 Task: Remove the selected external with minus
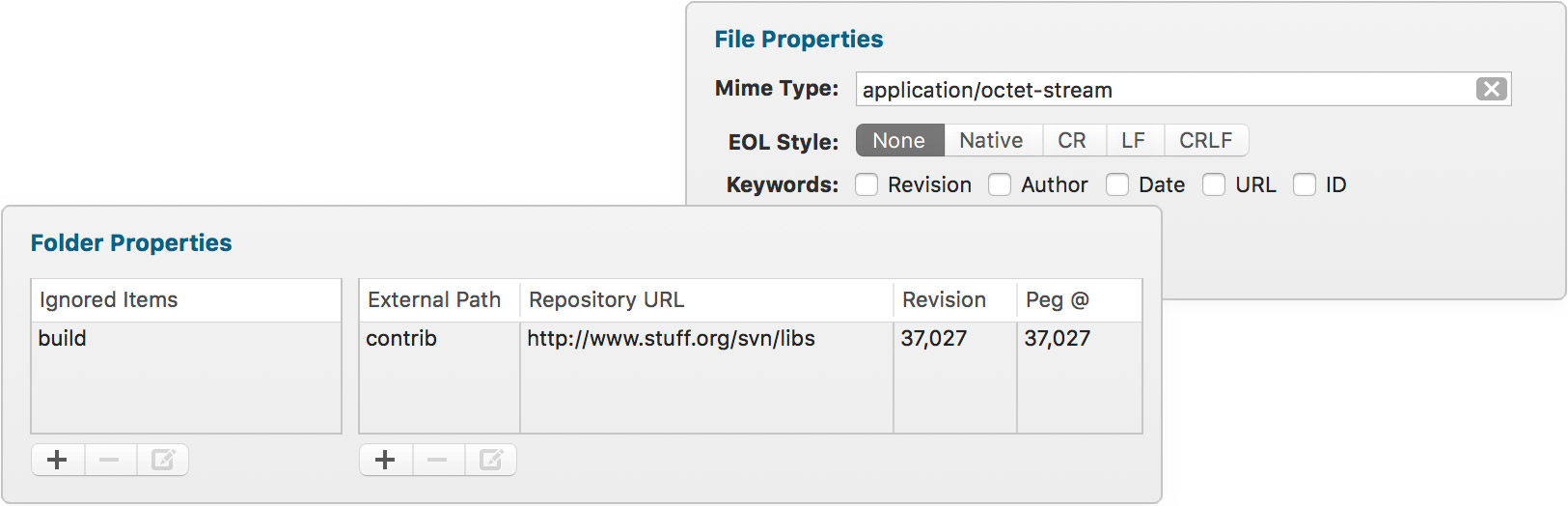(438, 460)
